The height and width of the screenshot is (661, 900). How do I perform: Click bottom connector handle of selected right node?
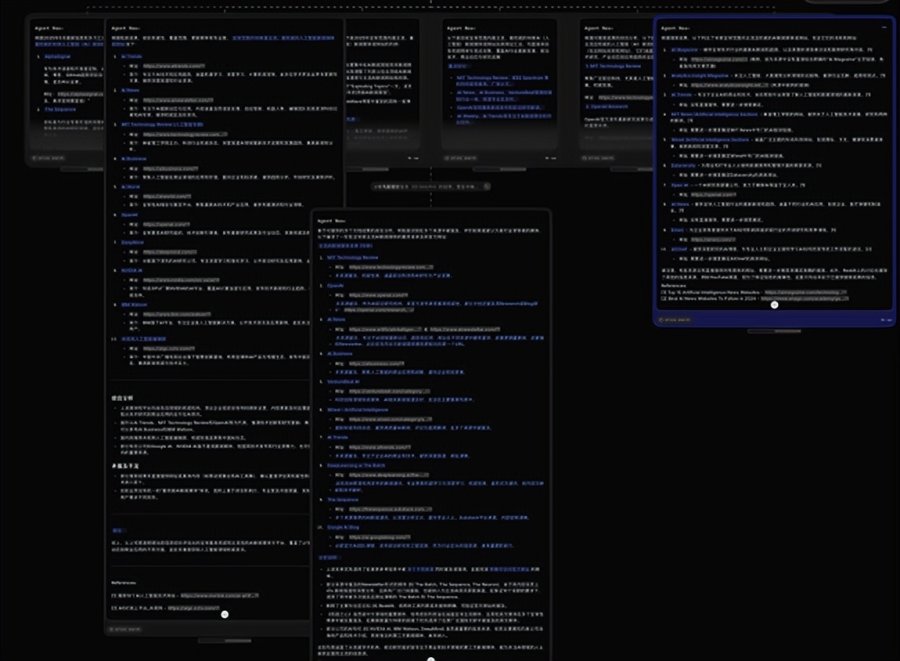tap(774, 304)
